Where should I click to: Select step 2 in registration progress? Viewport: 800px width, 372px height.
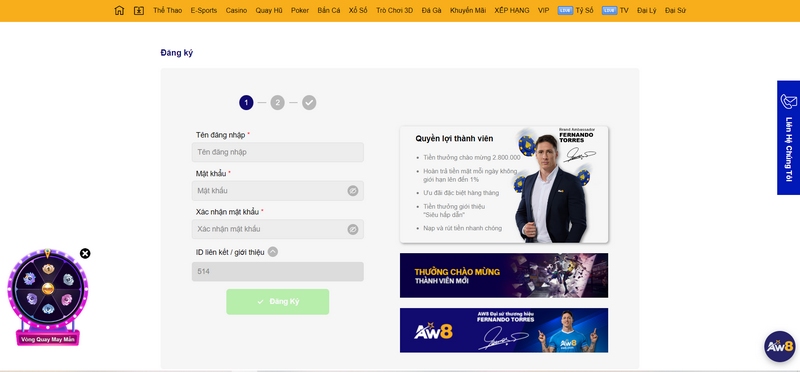277,103
